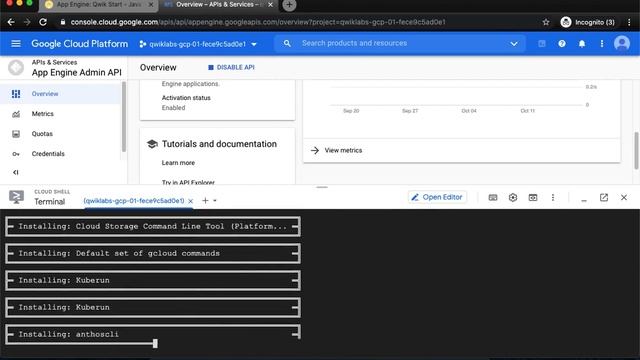The height and width of the screenshot is (360, 640).
Task: Minimize the Cloud Shell panel
Action: pyautogui.click(x=584, y=200)
